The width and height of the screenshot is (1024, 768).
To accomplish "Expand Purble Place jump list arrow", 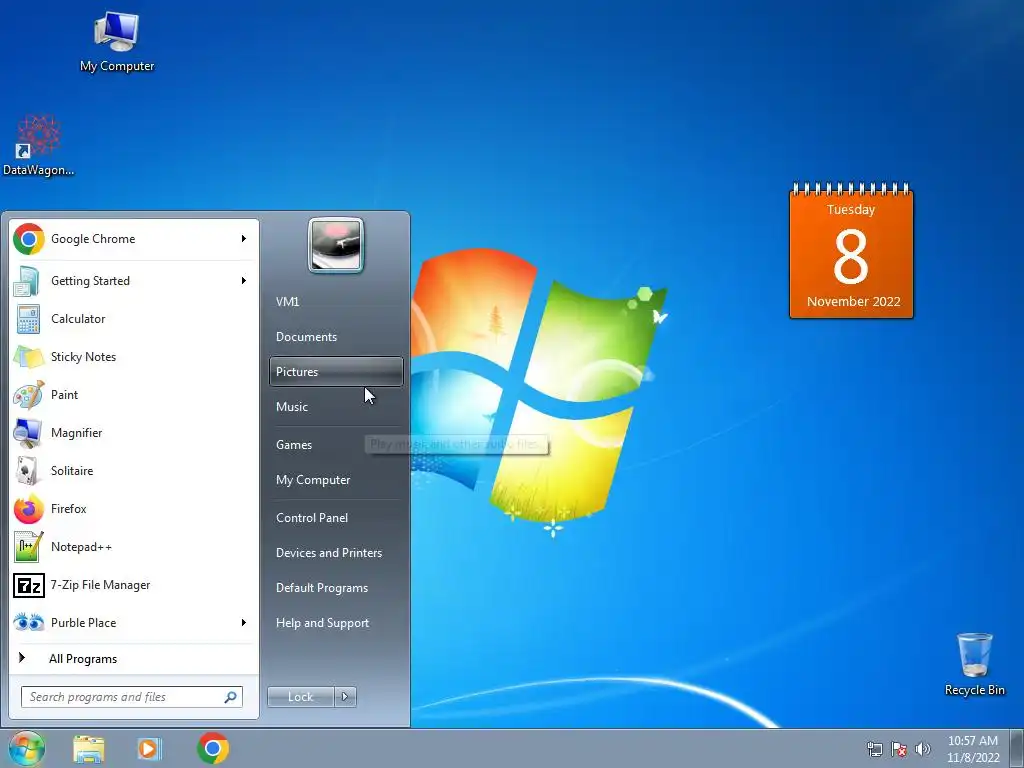I will (244, 622).
